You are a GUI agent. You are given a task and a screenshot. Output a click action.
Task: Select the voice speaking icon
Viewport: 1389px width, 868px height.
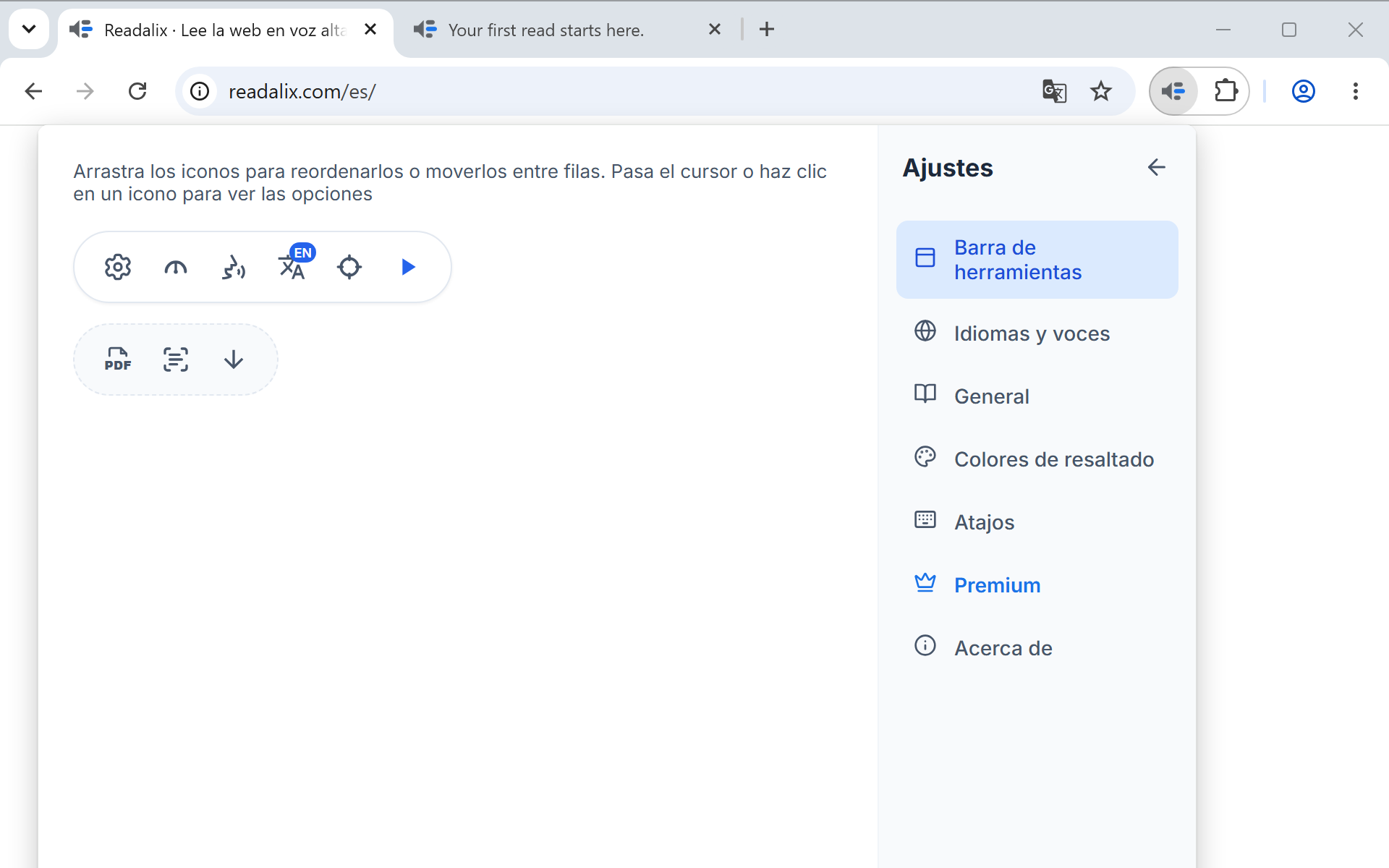234,267
